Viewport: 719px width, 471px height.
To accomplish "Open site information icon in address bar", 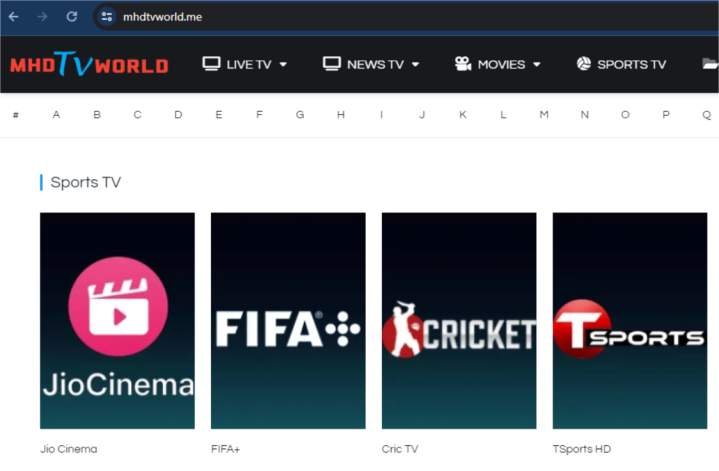I will coord(107,17).
